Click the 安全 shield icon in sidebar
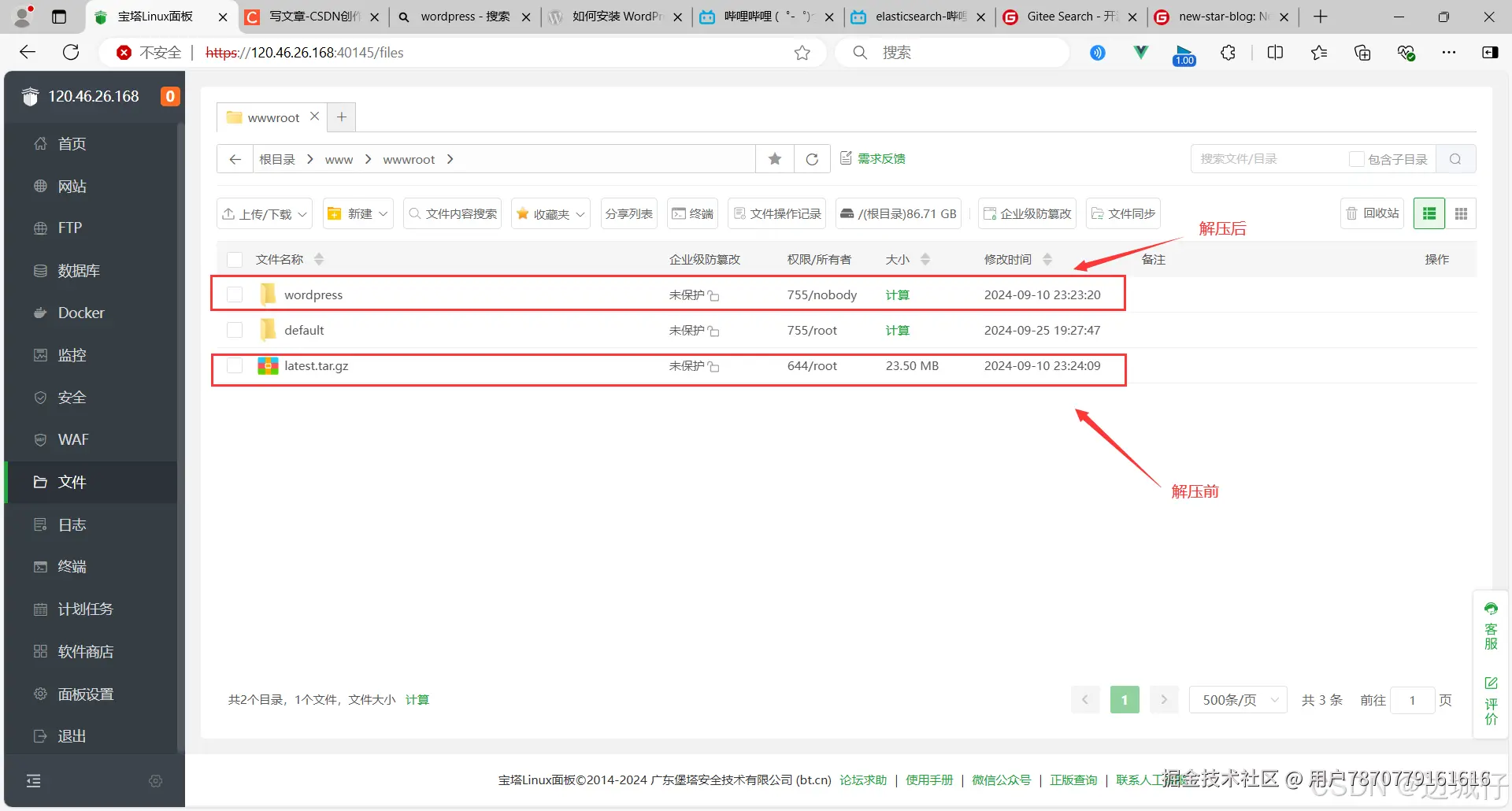This screenshot has width=1512, height=811. 40,398
